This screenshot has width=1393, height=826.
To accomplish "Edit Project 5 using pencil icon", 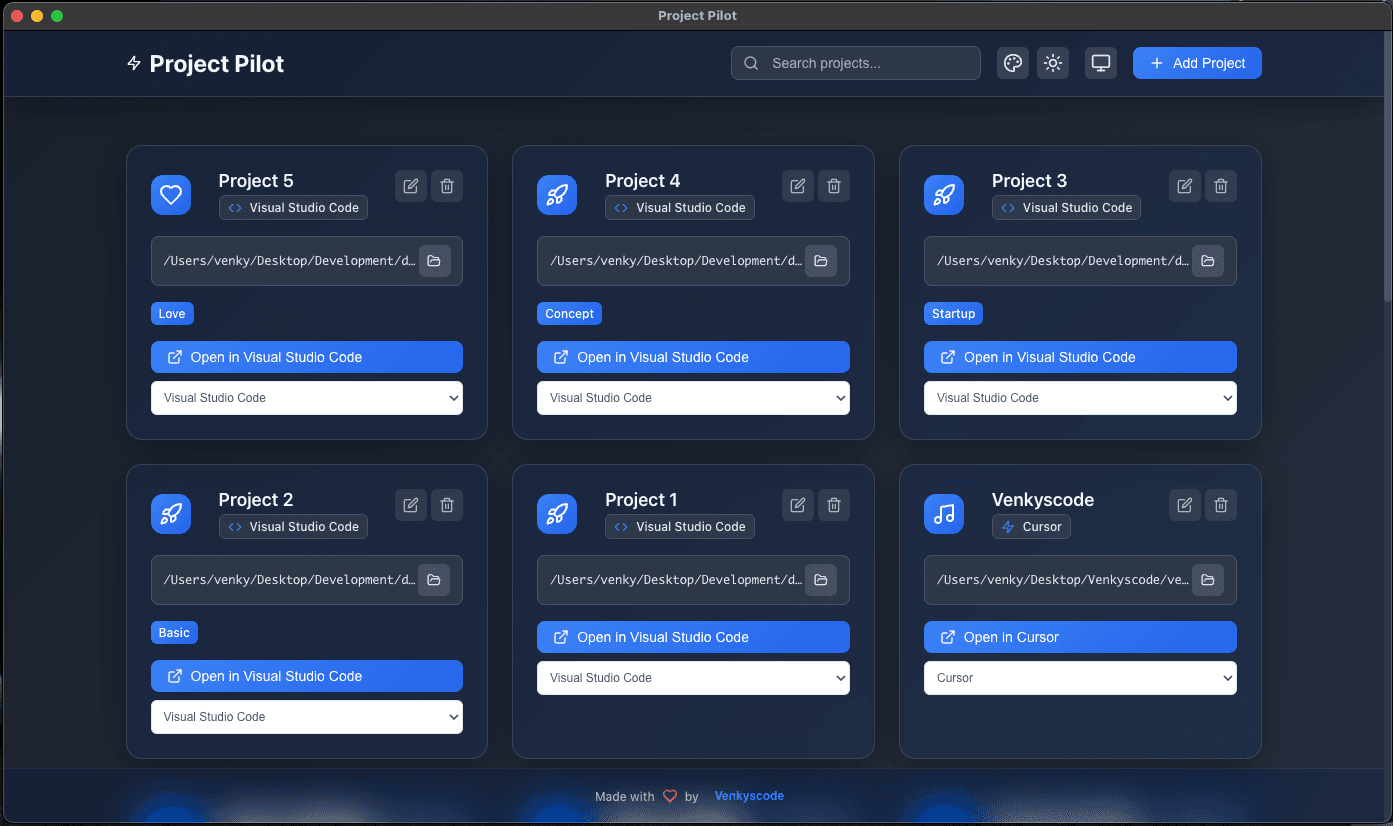I will (410, 186).
